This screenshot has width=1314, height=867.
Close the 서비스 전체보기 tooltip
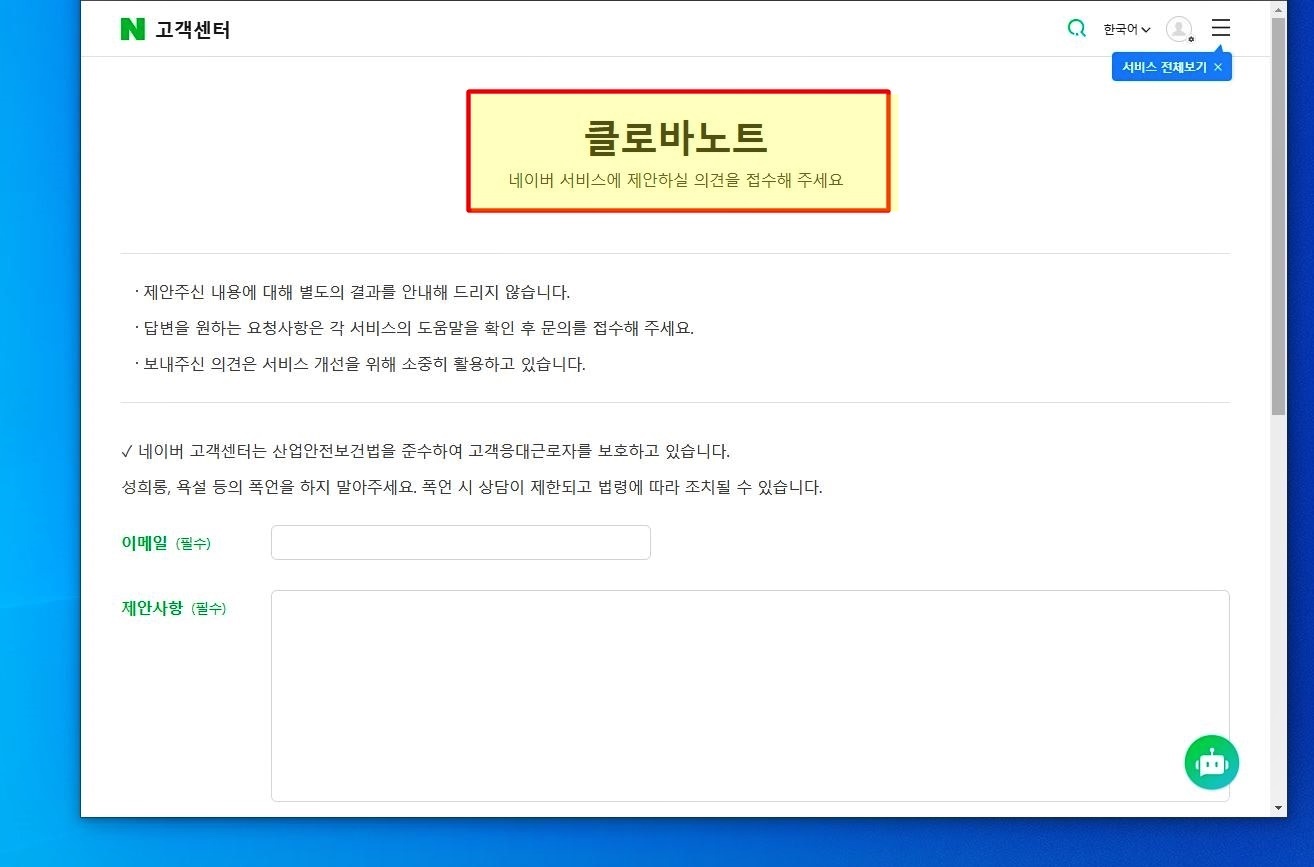pyautogui.click(x=1218, y=67)
